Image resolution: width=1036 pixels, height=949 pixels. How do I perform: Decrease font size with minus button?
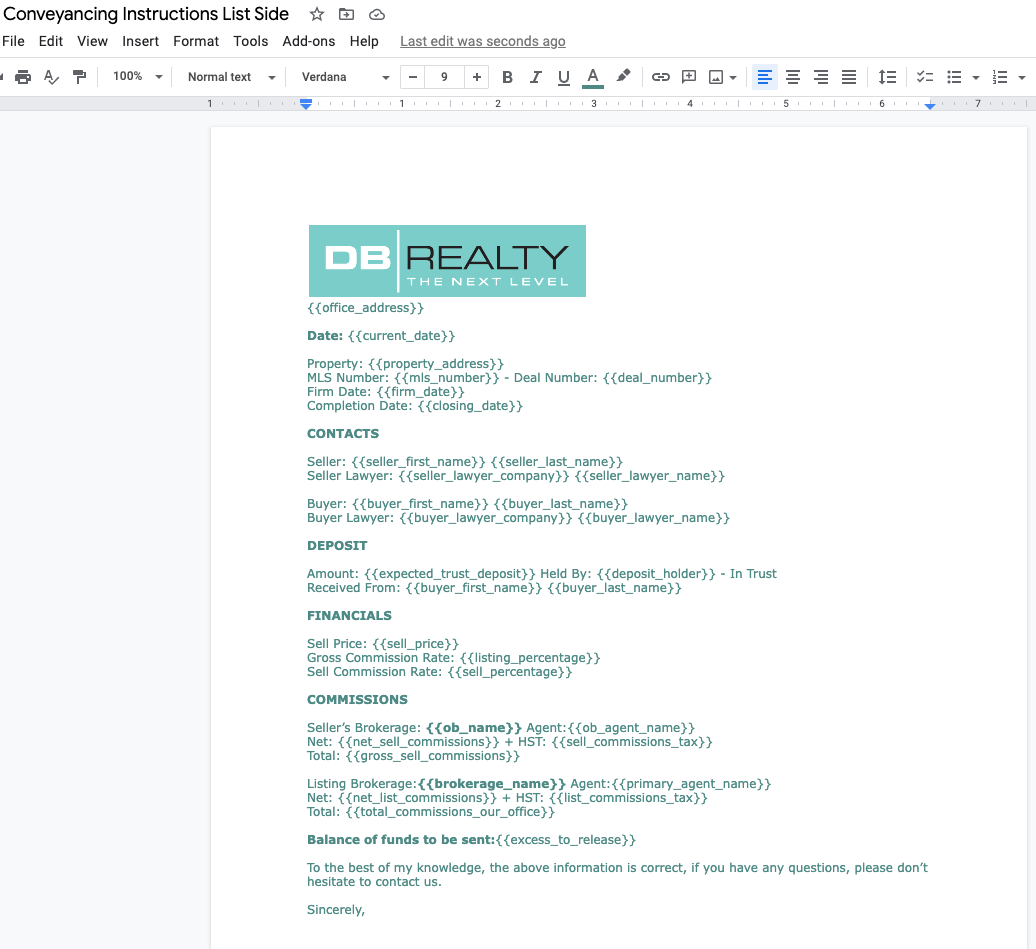(413, 77)
